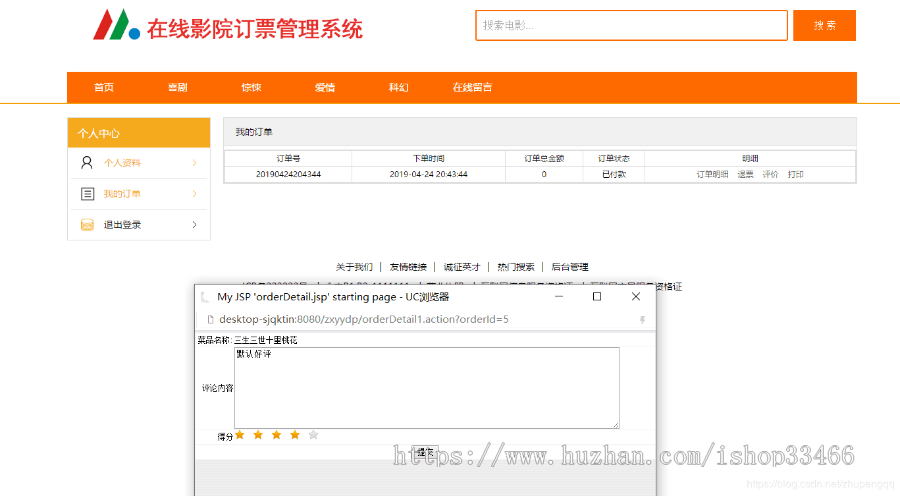Expand the 我的订单 chevron arrow

[x=194, y=194]
